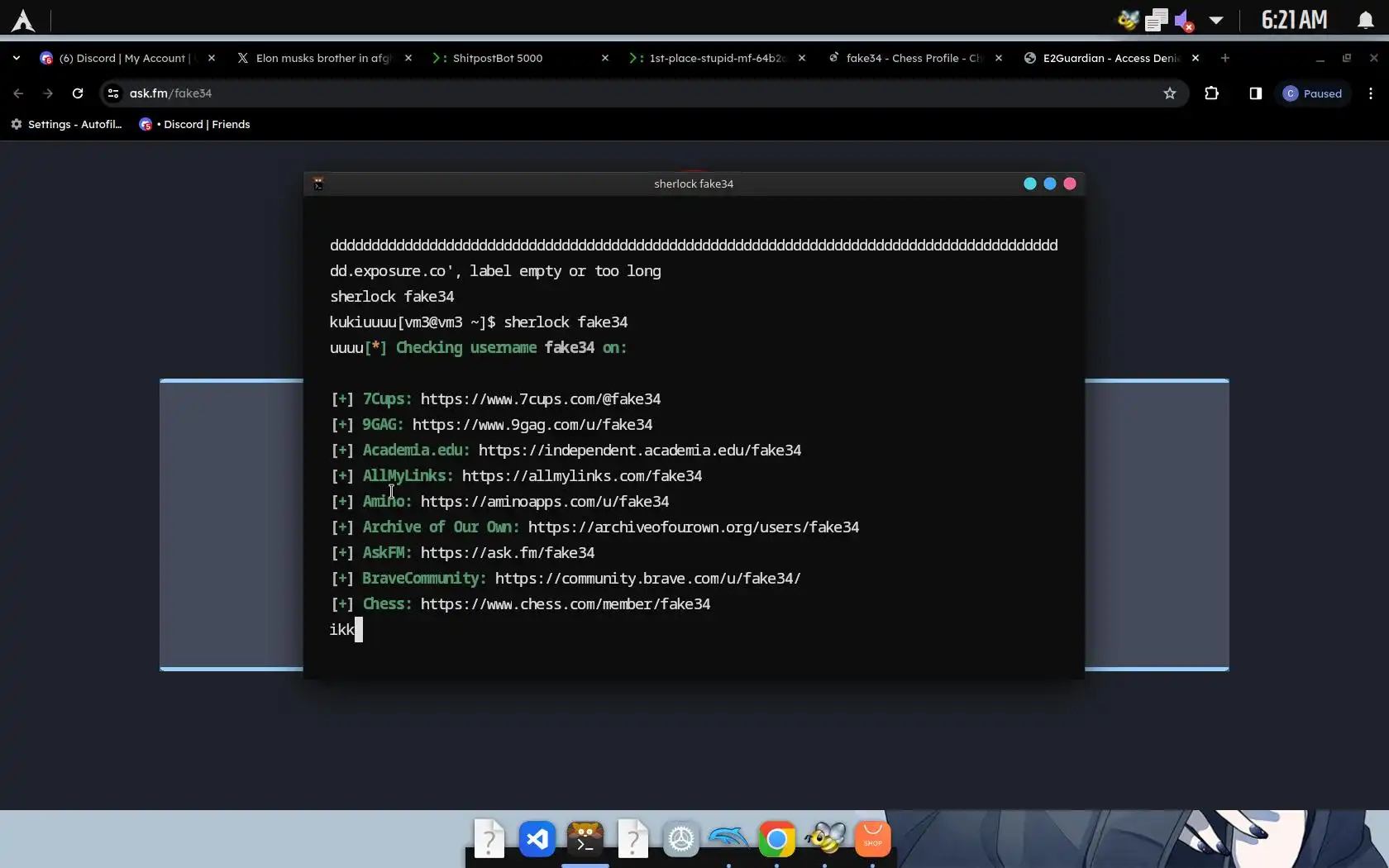Click the terminal icon in sherlock title bar
This screenshot has height=868, width=1389.
(318, 184)
